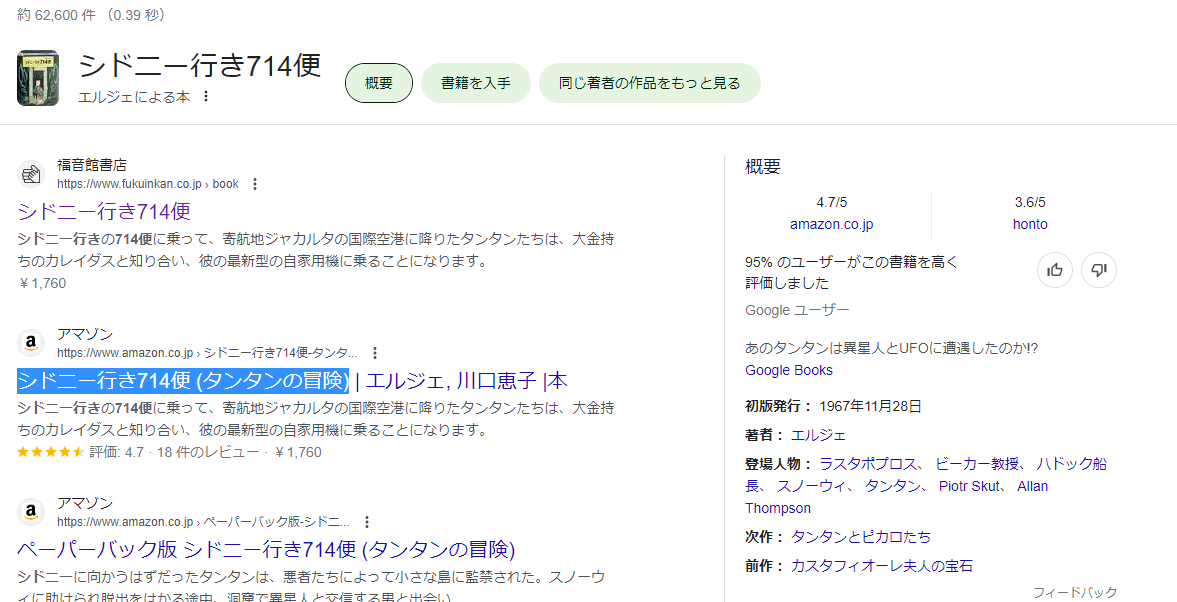Click the thumbs-up like button
Viewport: 1177px width, 602px height.
1055,270
